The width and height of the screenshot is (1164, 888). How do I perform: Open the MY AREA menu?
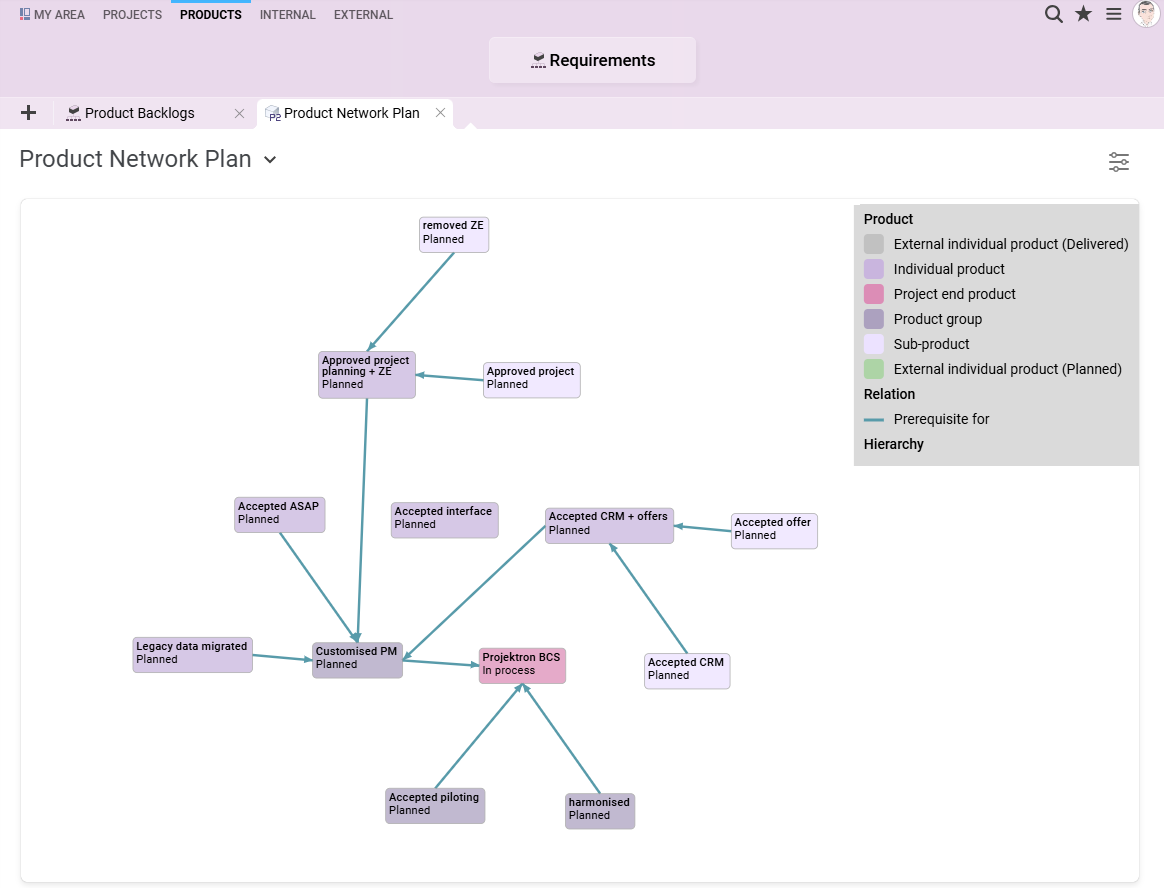coord(52,15)
